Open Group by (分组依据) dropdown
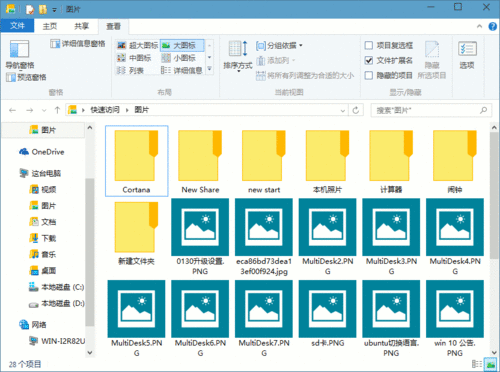500x372 pixels. click(279, 45)
